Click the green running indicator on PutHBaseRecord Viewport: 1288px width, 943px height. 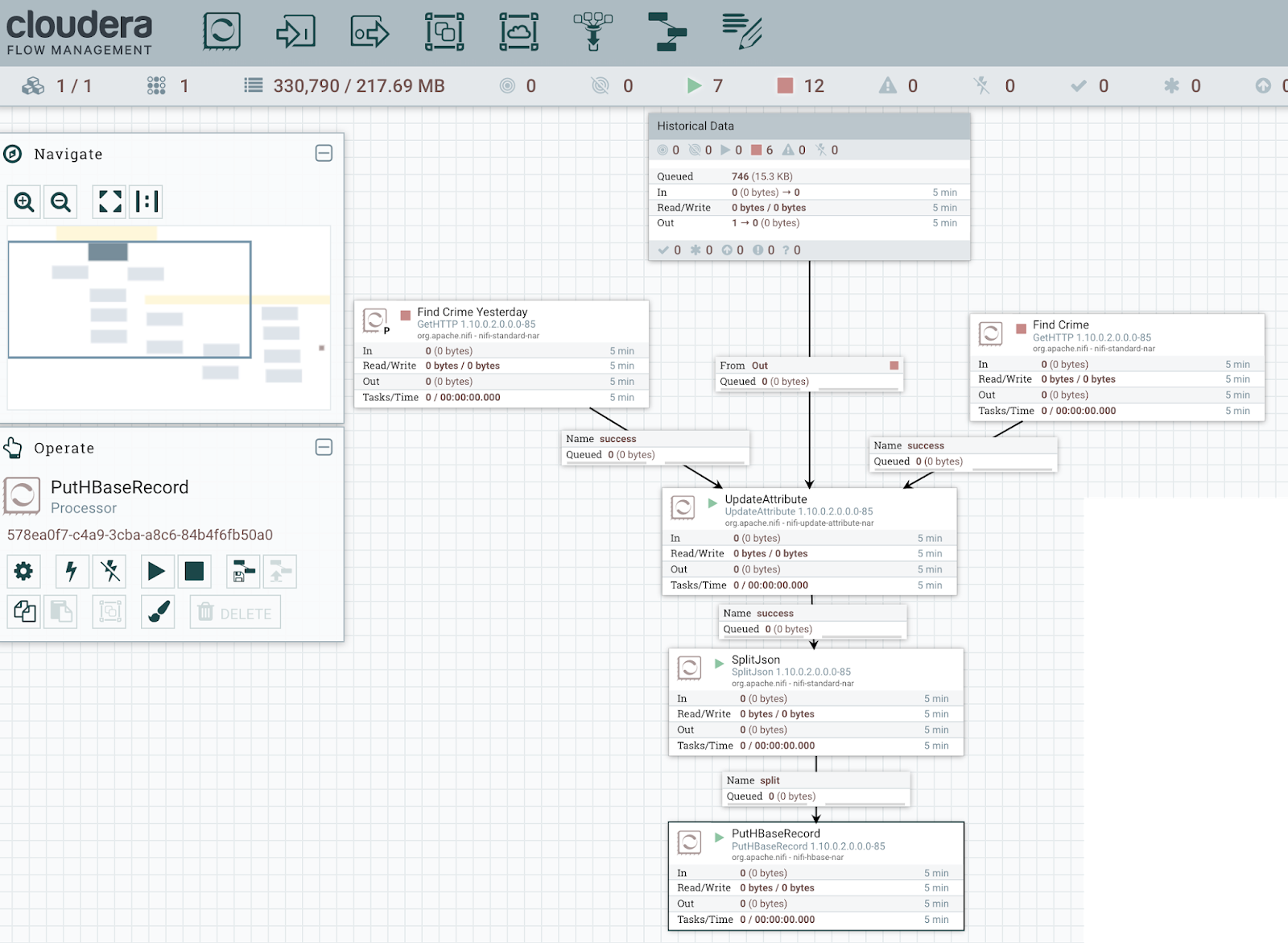click(719, 838)
